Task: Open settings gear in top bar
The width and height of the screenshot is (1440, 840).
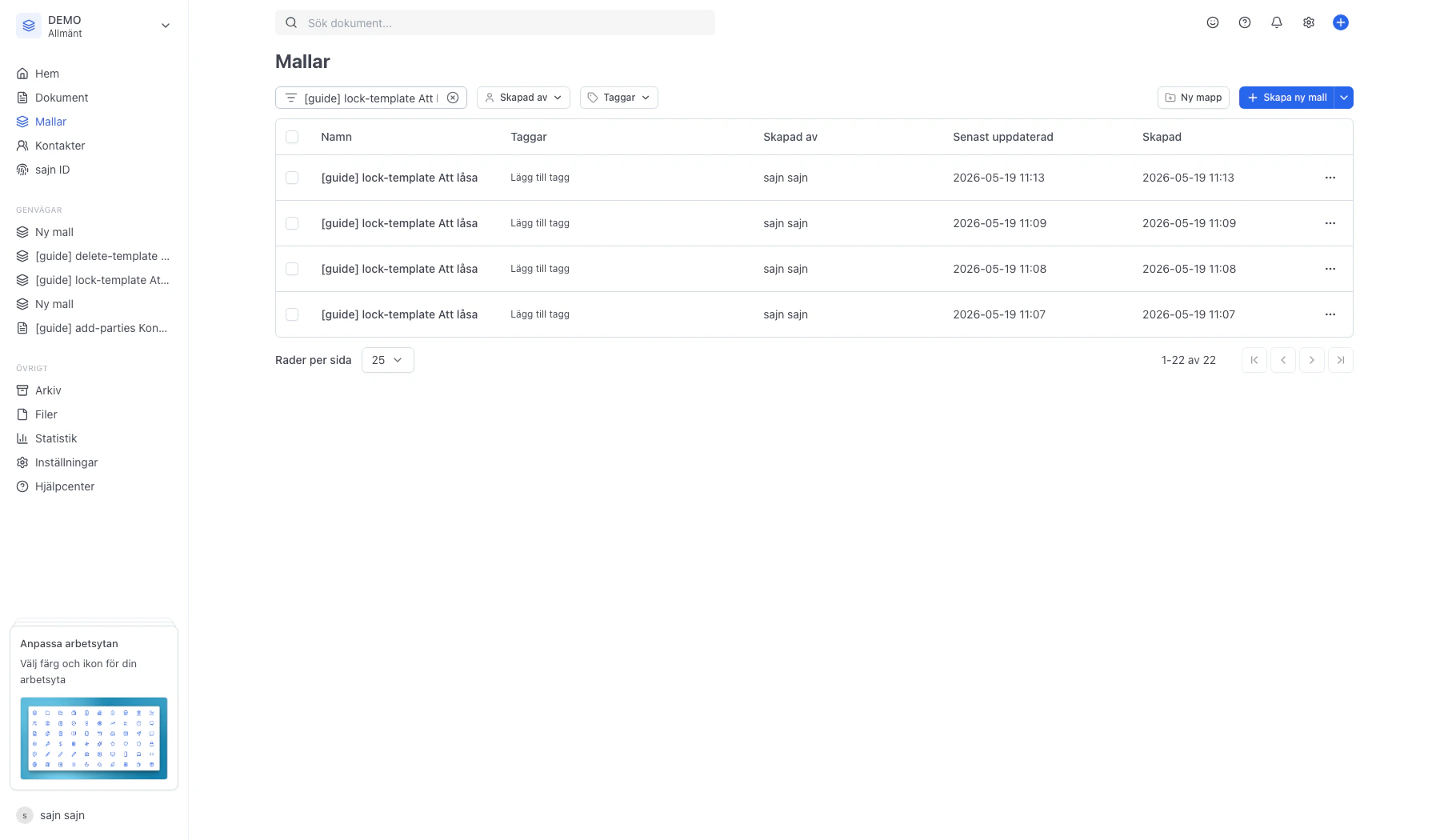Action: pyautogui.click(x=1309, y=22)
